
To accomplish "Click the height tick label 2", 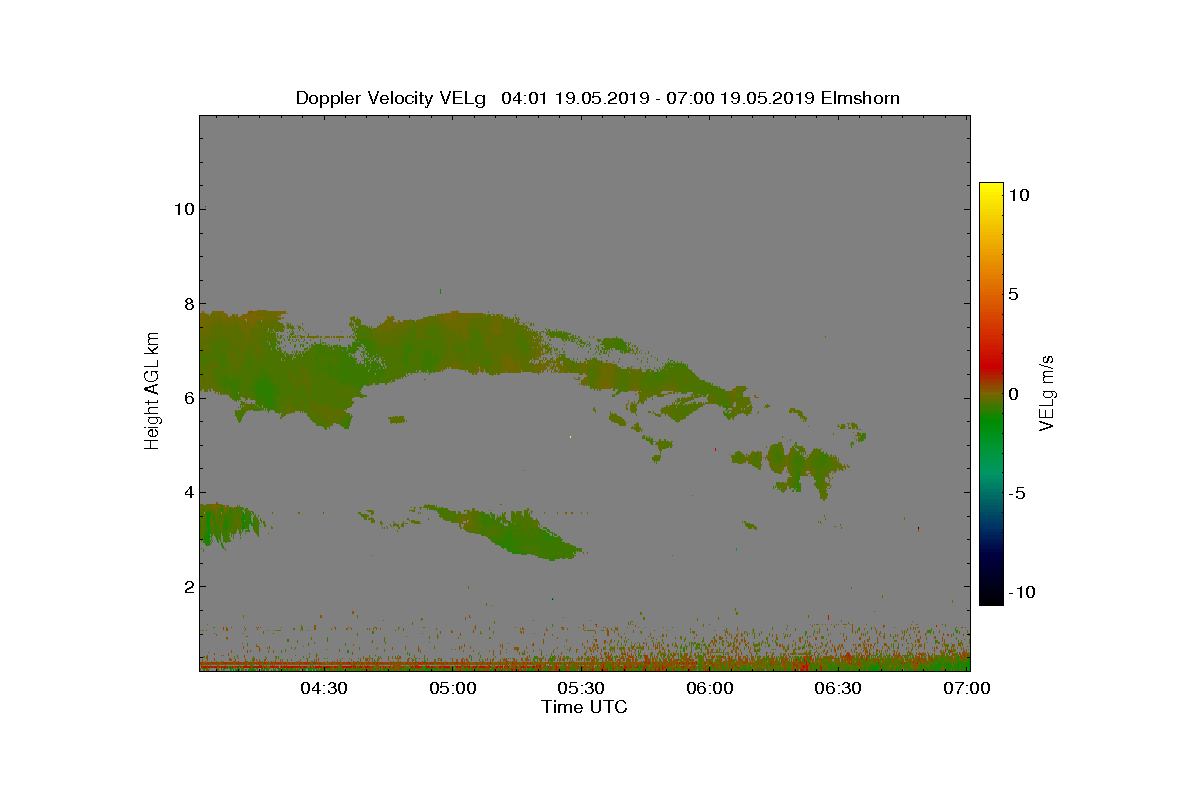I will [x=187, y=586].
